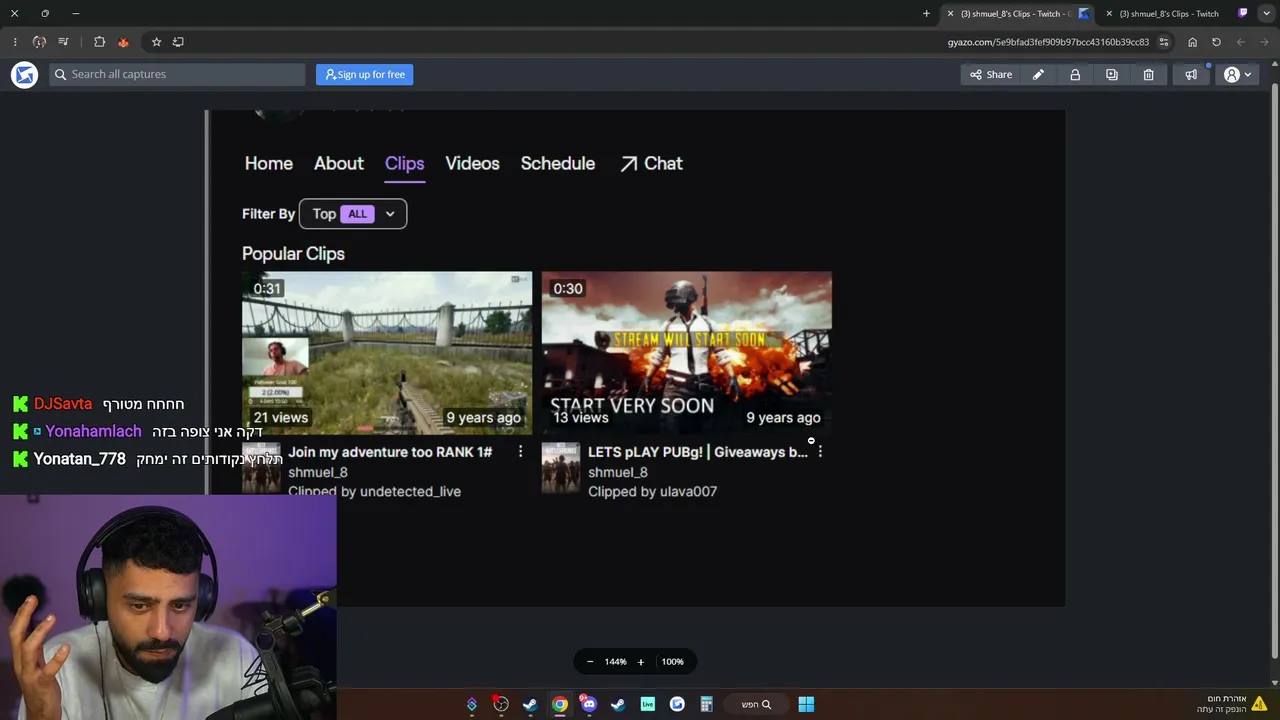The image size is (1280, 720).
Task: Click the site settings icon beside the URL
Action: click(x=1164, y=42)
